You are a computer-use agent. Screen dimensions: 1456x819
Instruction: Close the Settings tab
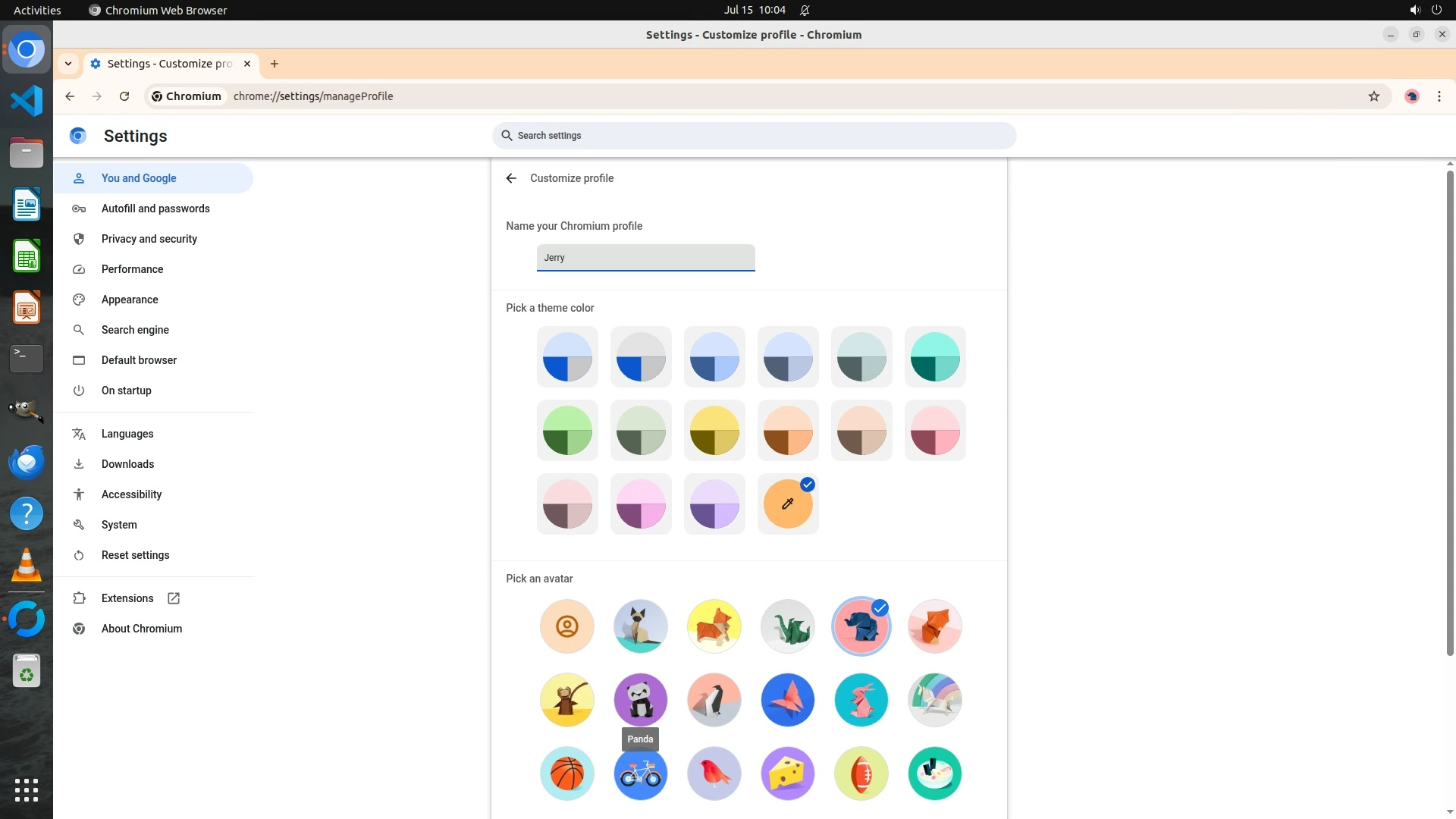[x=247, y=64]
